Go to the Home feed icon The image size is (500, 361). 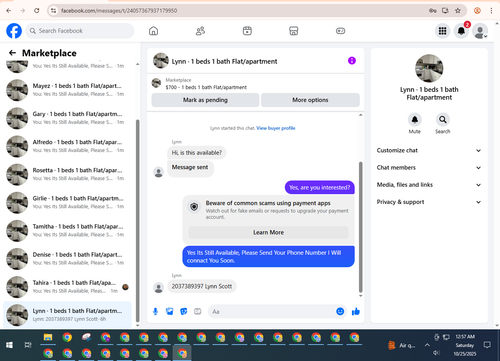153,31
